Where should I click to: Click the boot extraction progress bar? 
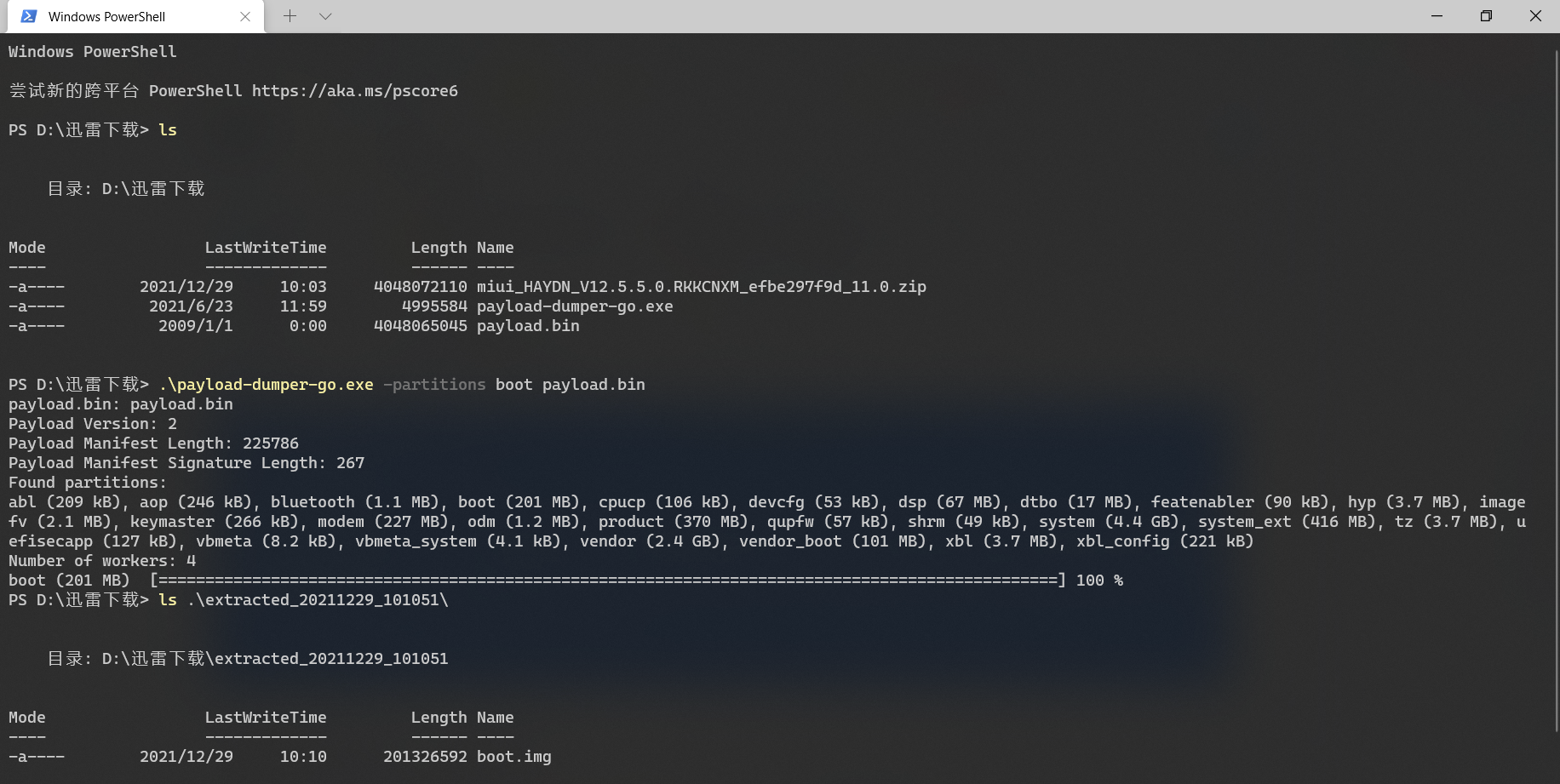[x=607, y=581]
